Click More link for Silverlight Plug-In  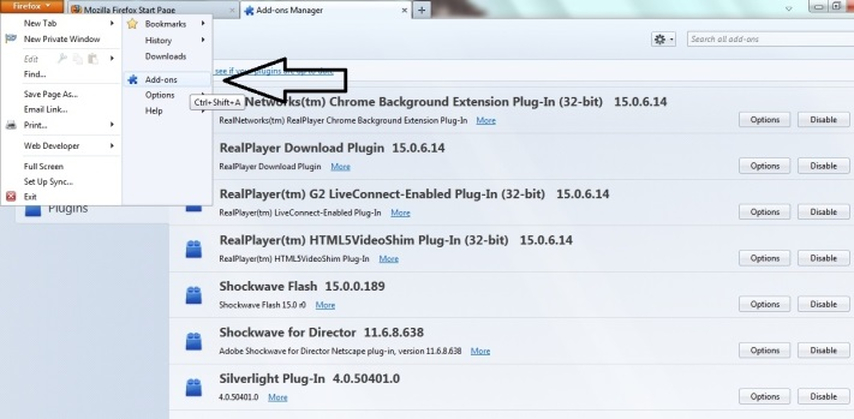click(278, 397)
